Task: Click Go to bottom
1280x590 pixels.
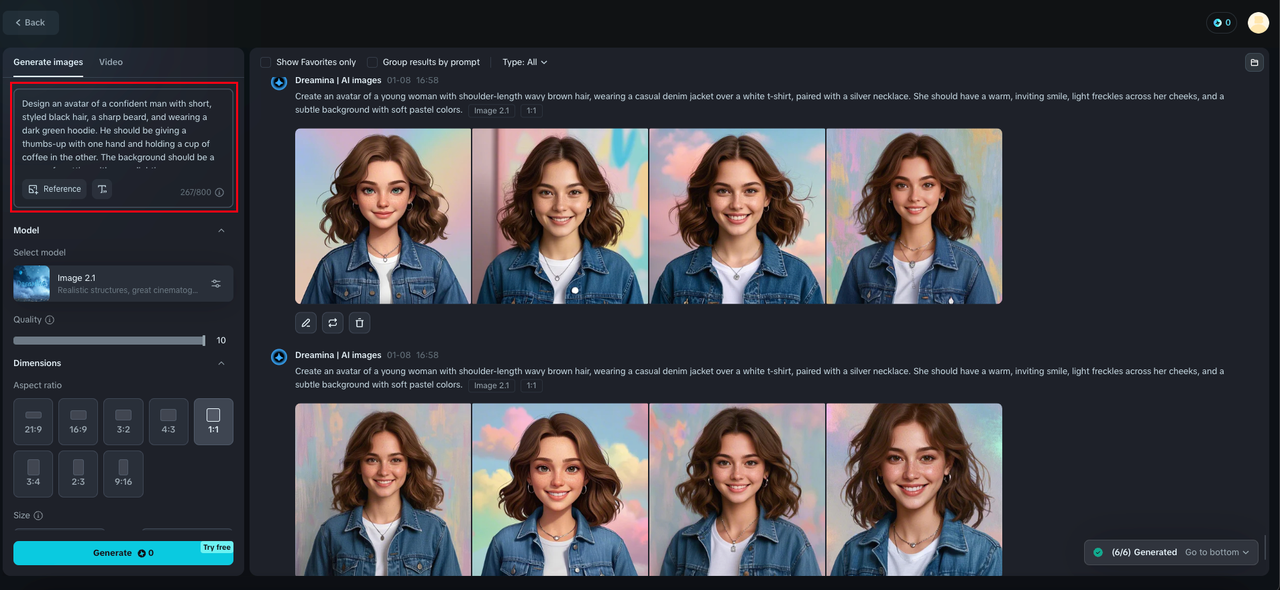Action: point(1217,552)
